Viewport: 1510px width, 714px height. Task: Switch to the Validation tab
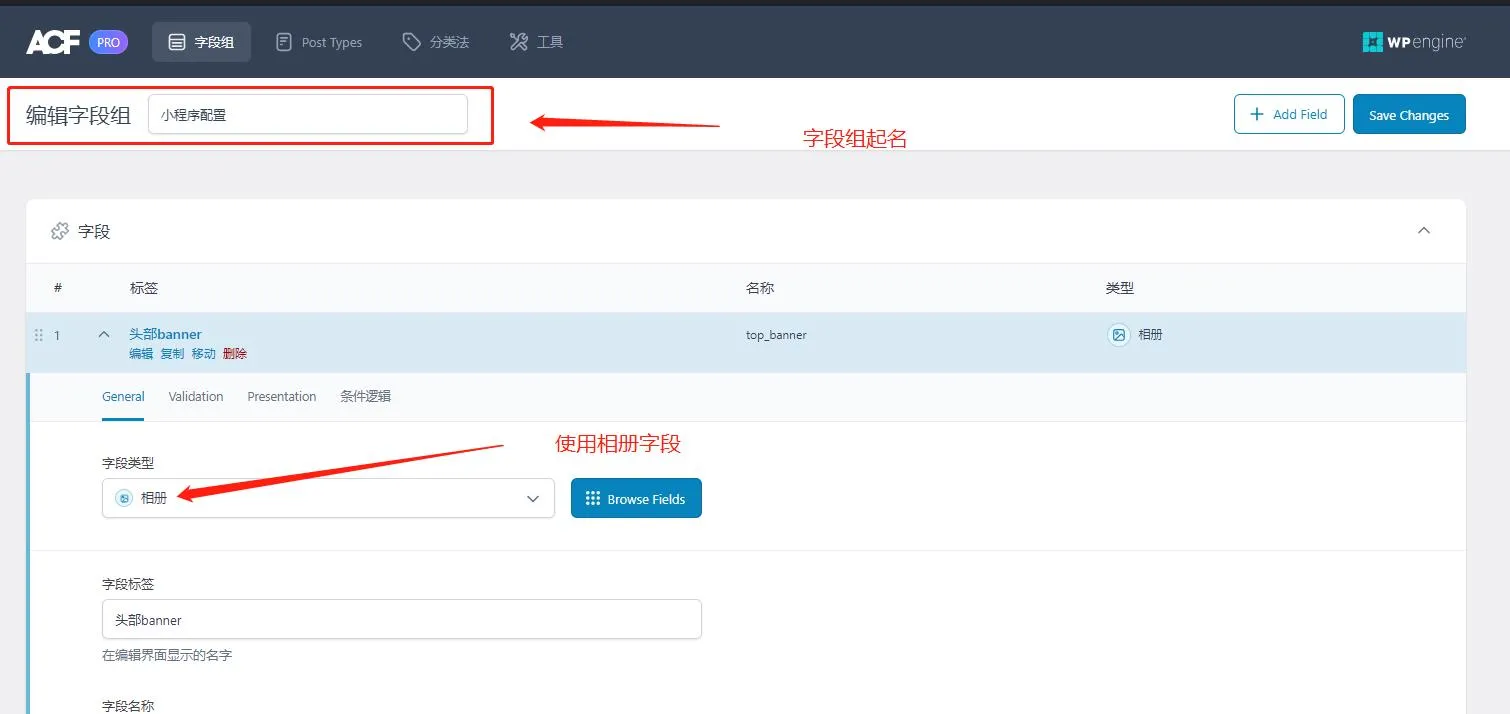point(196,397)
